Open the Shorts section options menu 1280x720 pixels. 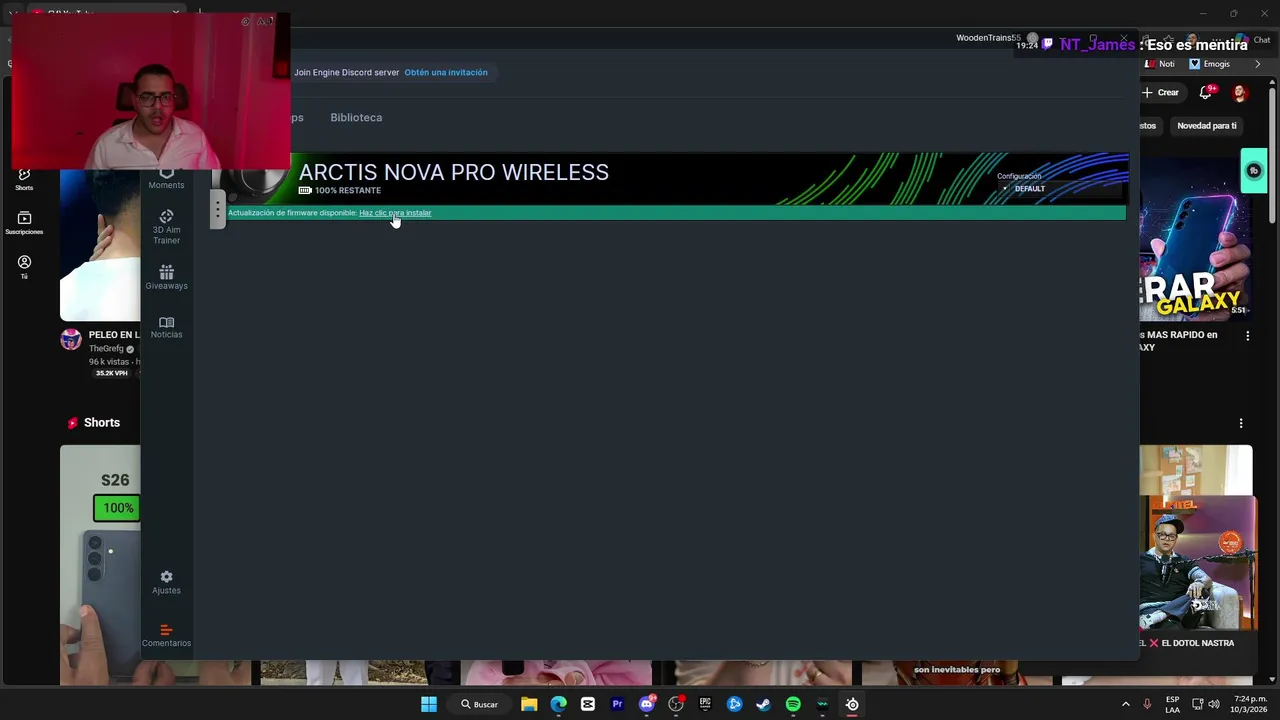(x=1241, y=423)
